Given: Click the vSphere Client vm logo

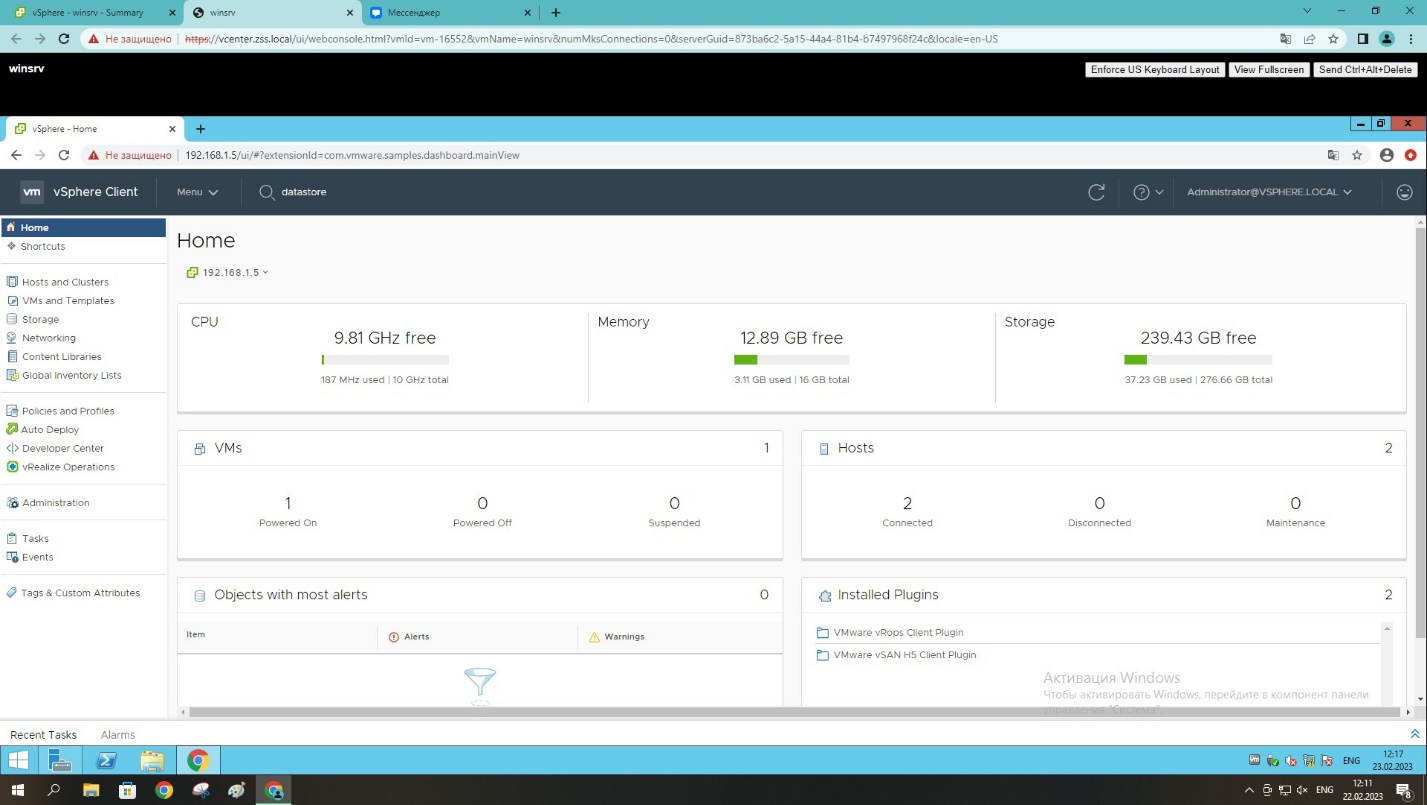Looking at the screenshot, I should [32, 192].
